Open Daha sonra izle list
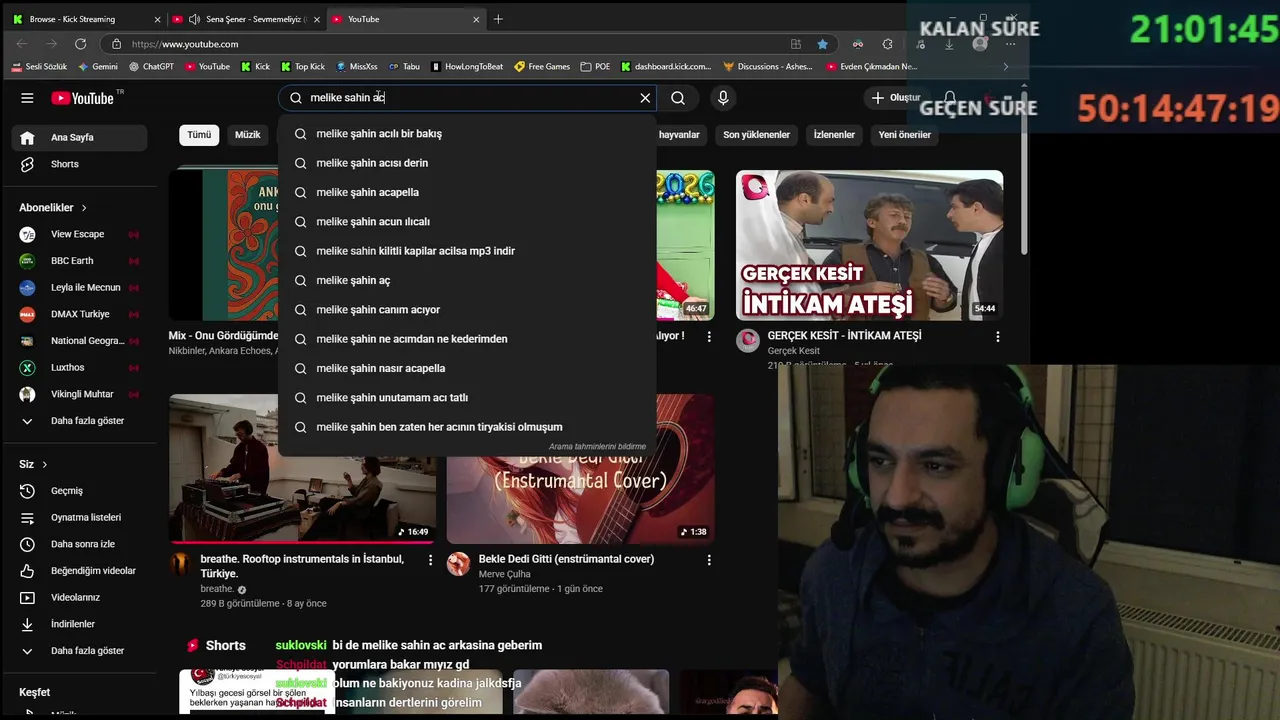 pyautogui.click(x=80, y=544)
